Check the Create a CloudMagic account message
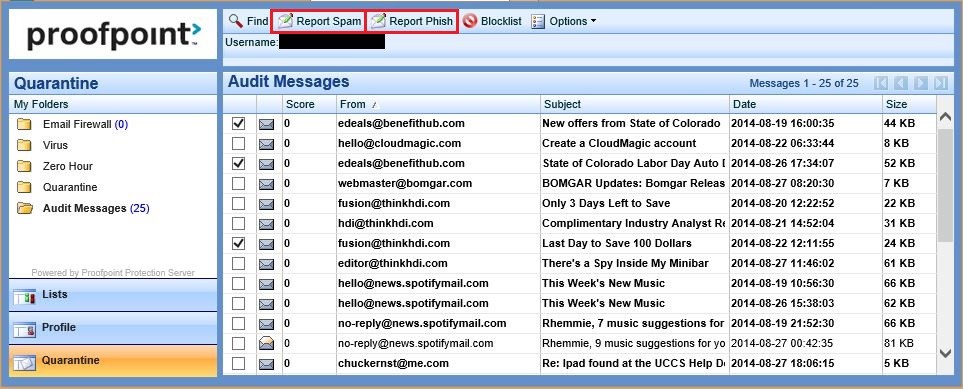 [x=238, y=143]
